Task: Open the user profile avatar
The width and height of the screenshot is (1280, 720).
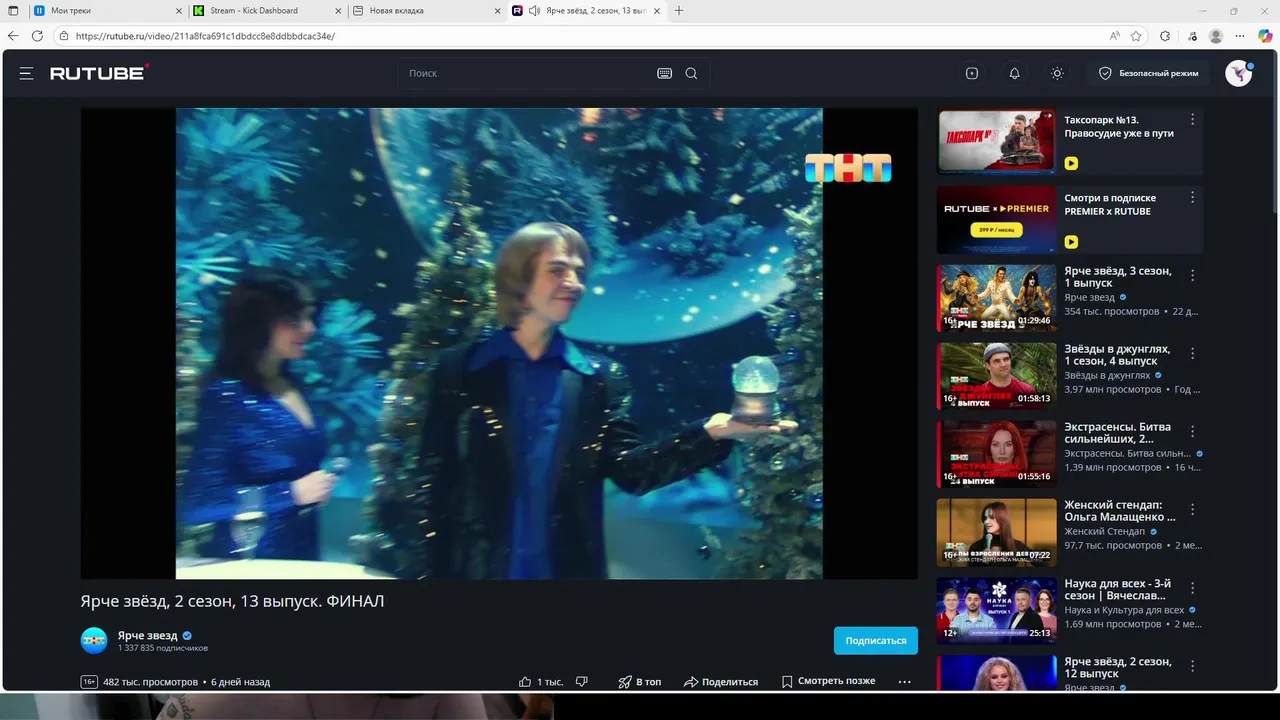Action: (1239, 73)
